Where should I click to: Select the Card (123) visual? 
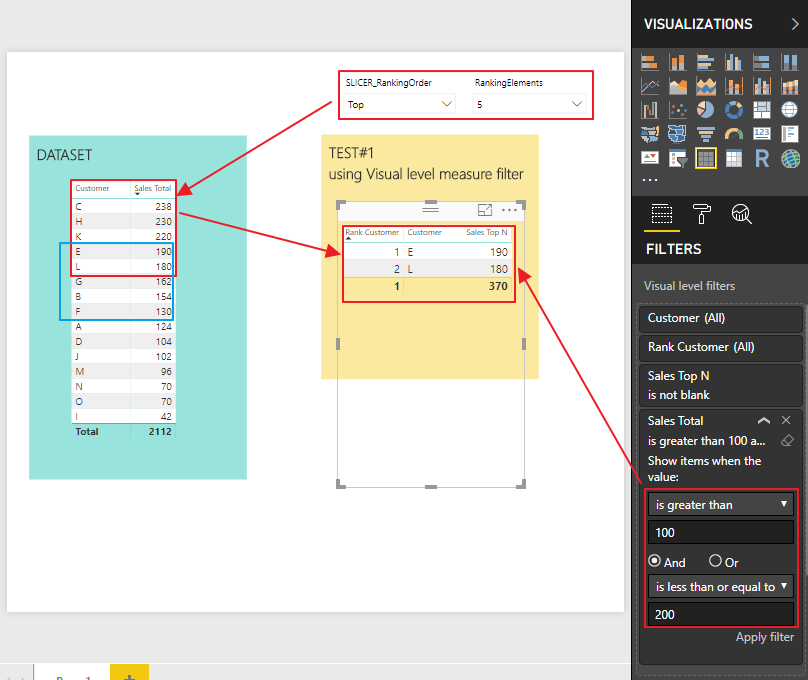[762, 134]
